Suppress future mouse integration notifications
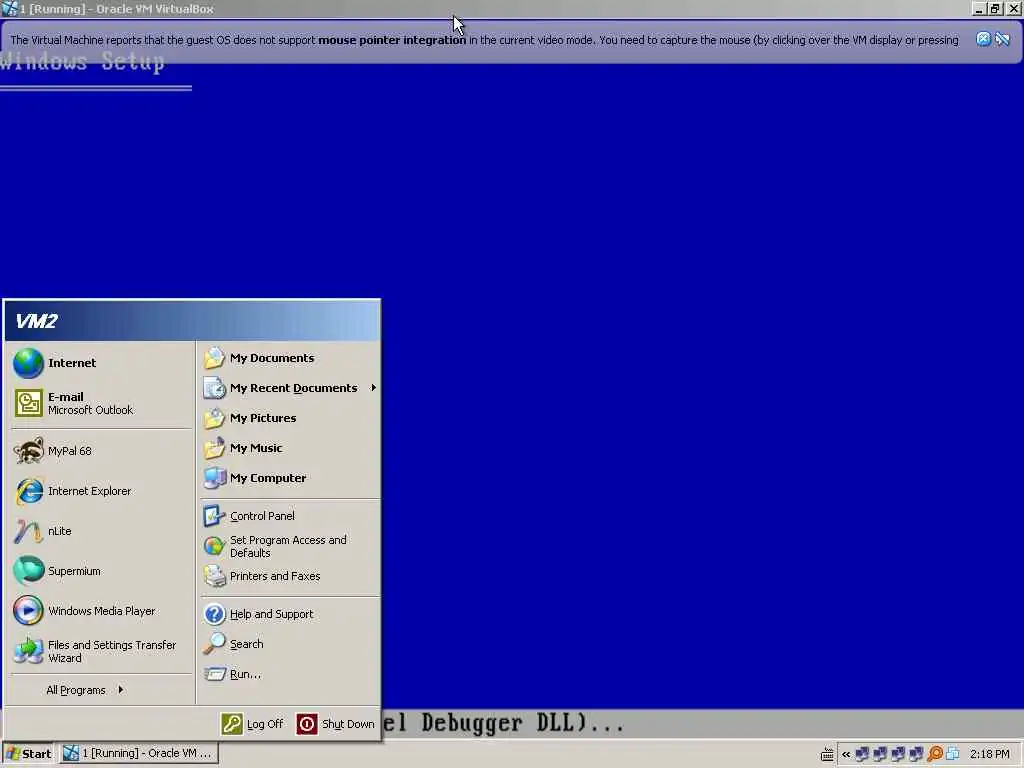This screenshot has width=1024, height=768. tap(1002, 39)
